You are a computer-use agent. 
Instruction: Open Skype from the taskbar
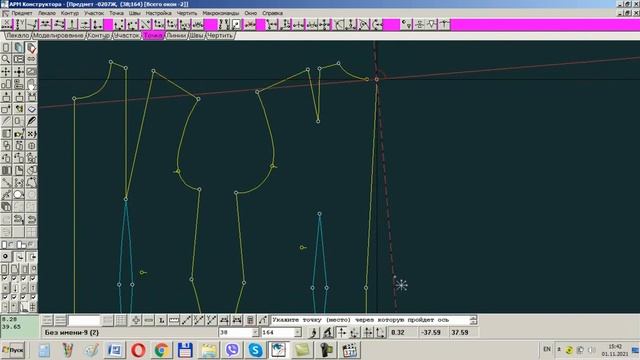click(256, 350)
